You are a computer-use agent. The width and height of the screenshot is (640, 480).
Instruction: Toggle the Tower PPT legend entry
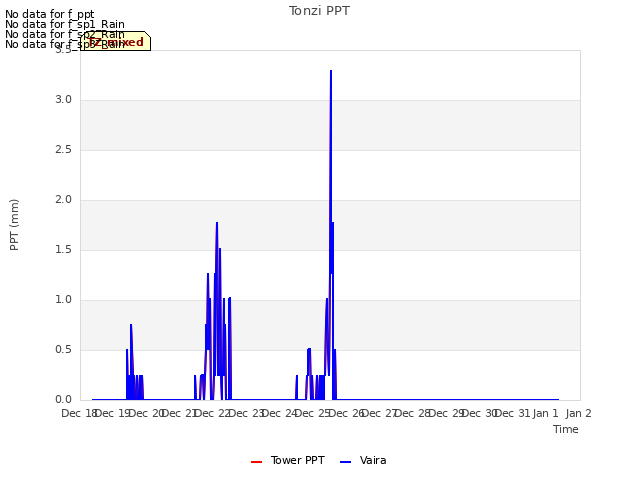(288, 460)
